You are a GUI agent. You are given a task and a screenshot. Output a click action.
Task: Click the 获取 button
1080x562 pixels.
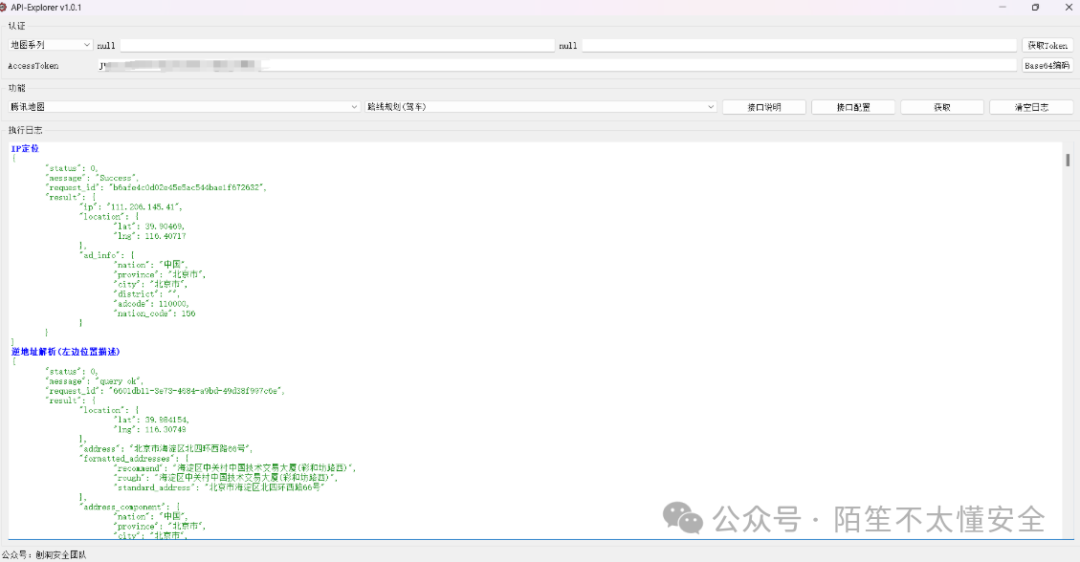point(942,107)
